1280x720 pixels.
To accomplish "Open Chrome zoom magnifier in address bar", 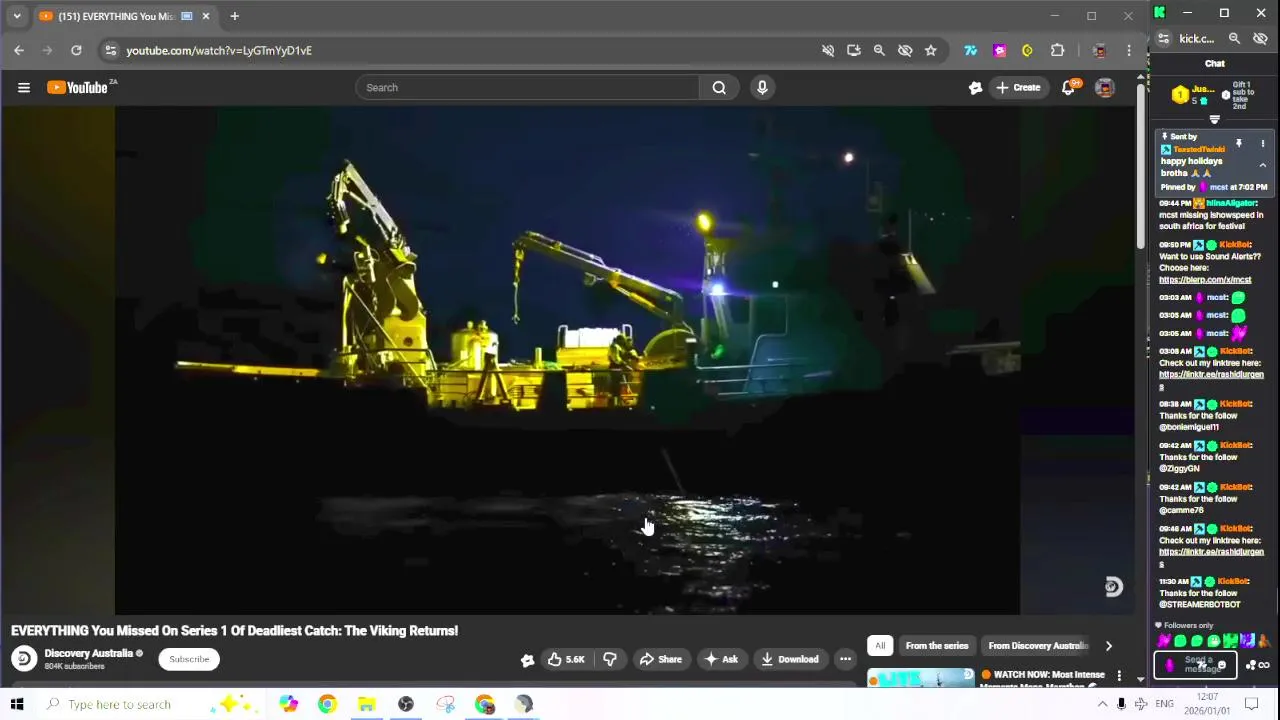I will (x=879, y=50).
